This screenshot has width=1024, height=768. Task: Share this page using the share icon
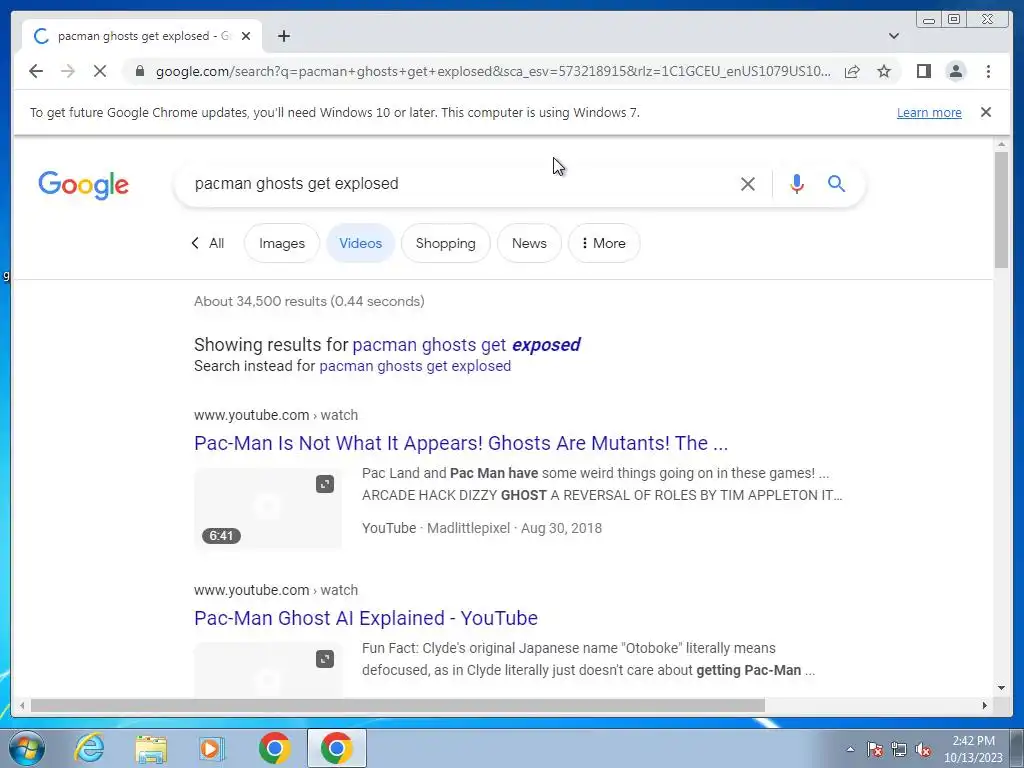coord(852,71)
